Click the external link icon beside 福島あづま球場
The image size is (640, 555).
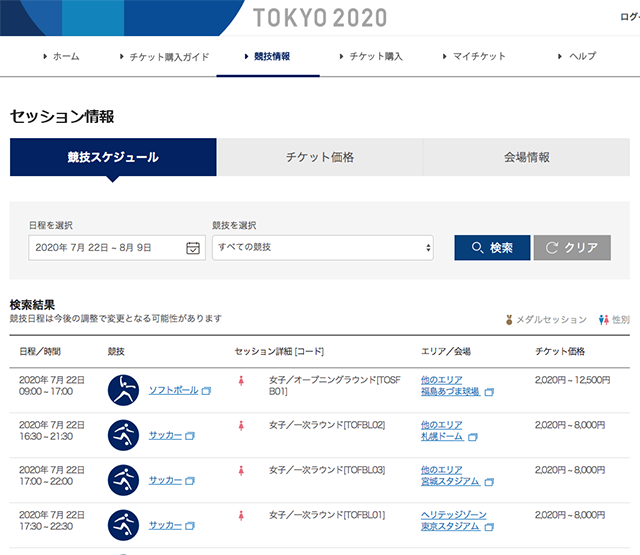point(489,392)
